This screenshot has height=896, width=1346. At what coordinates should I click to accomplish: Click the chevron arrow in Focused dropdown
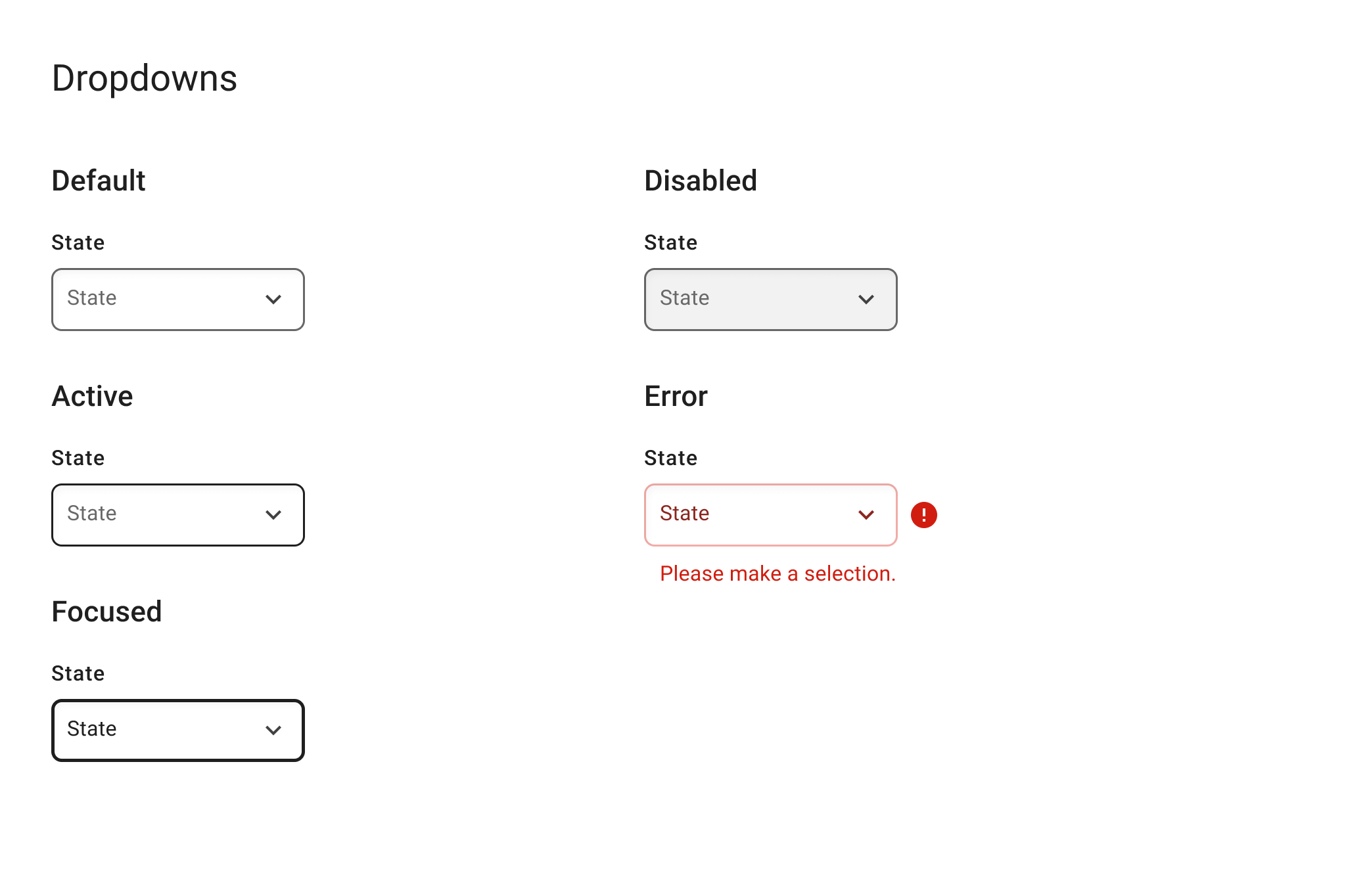click(273, 730)
